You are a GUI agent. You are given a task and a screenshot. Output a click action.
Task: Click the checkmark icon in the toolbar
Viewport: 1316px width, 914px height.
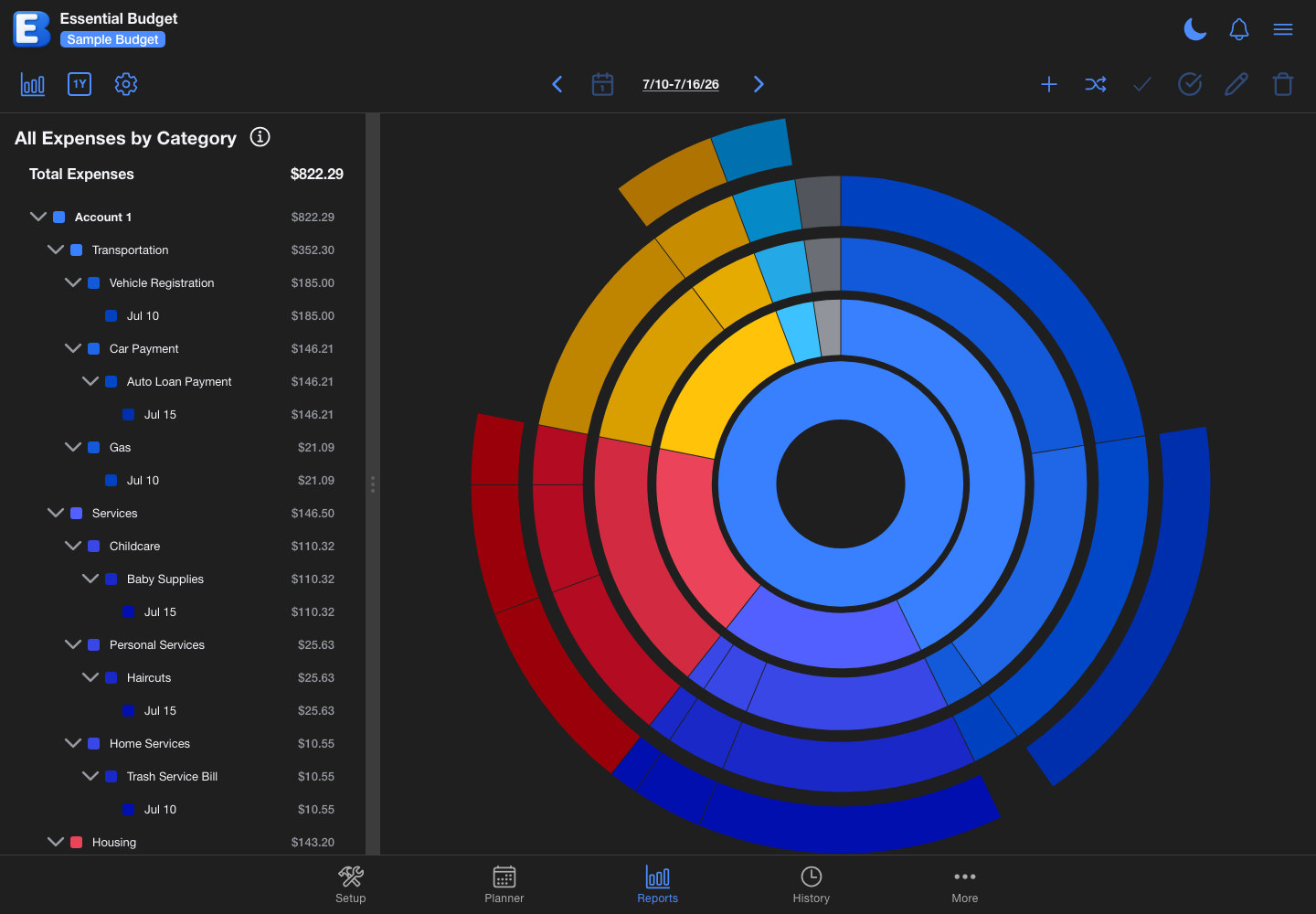[x=1142, y=84]
